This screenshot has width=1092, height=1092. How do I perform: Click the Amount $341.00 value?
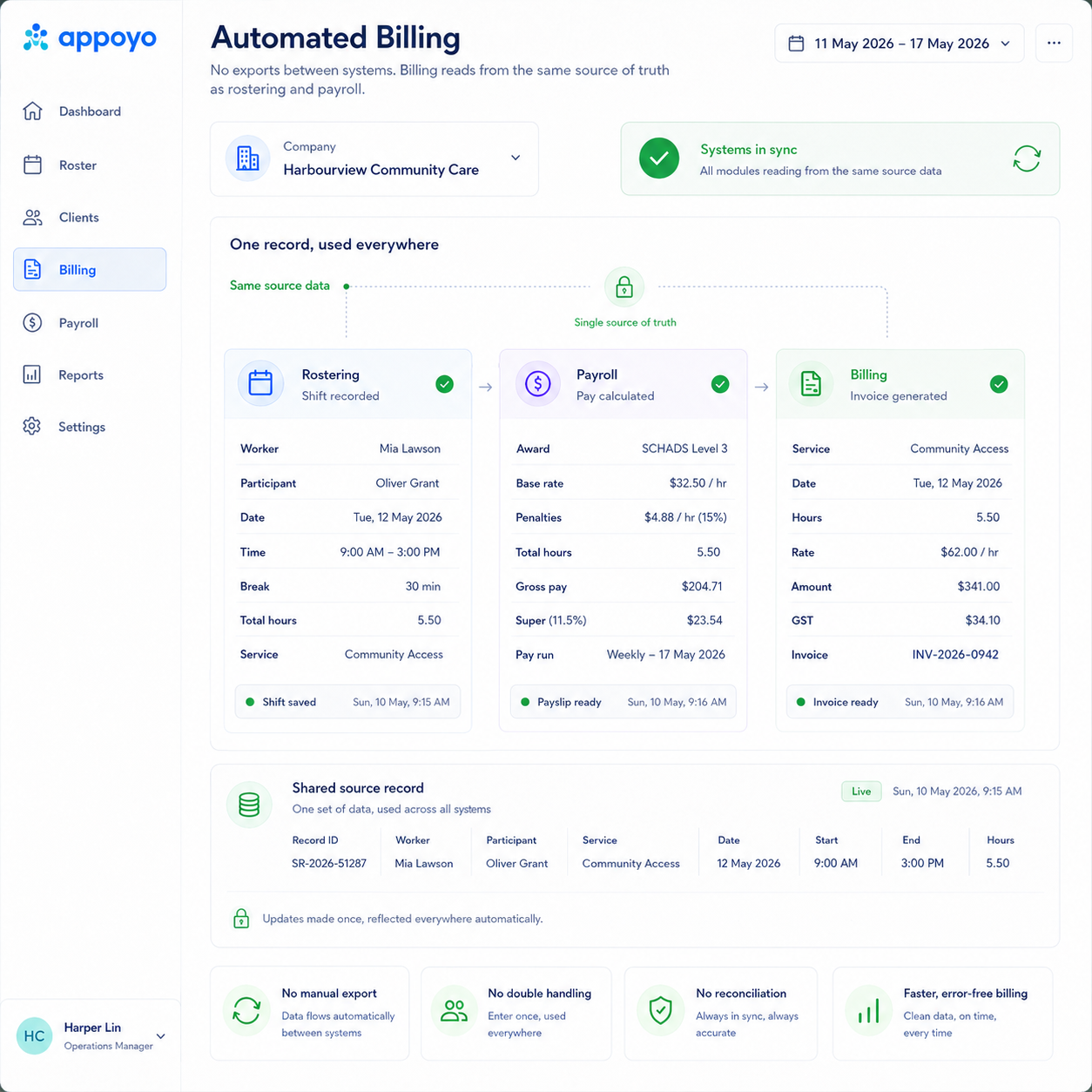point(979,587)
